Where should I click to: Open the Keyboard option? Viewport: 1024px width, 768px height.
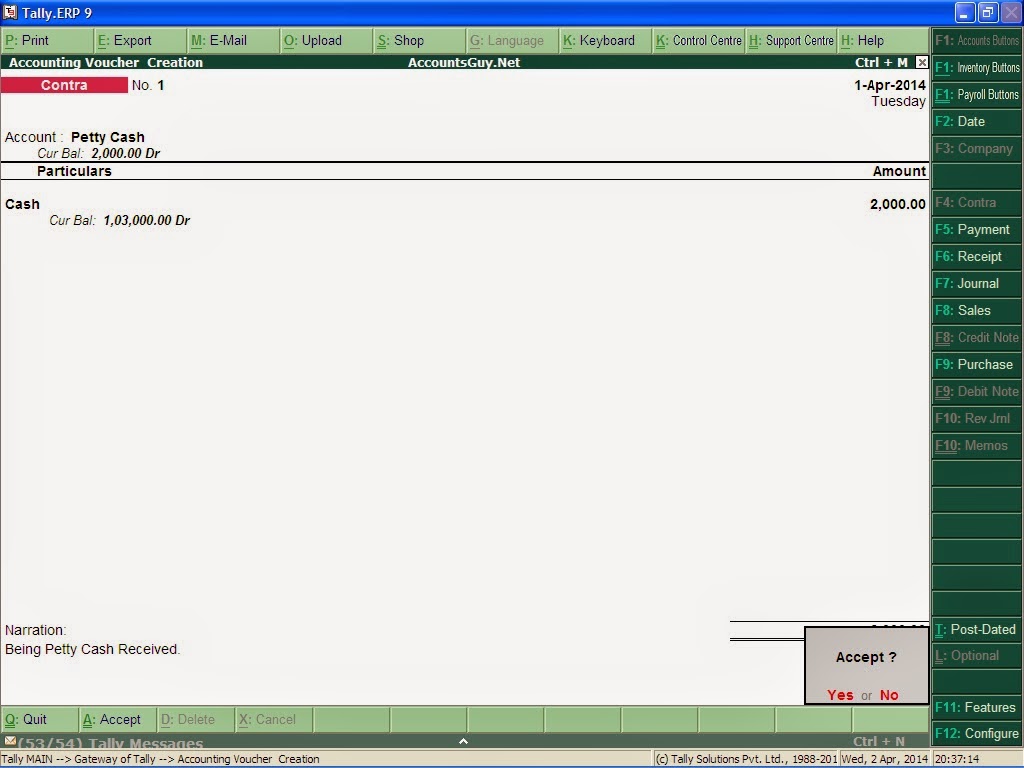605,40
